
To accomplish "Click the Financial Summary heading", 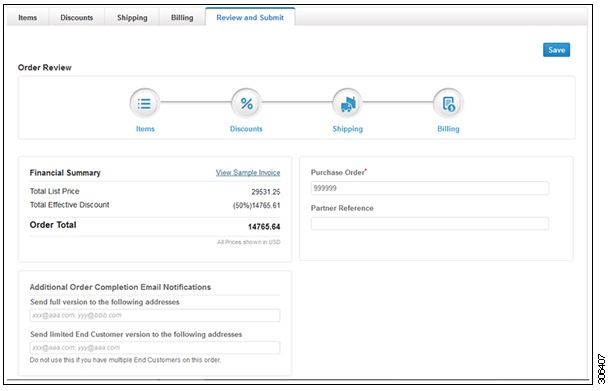I will 65,173.
